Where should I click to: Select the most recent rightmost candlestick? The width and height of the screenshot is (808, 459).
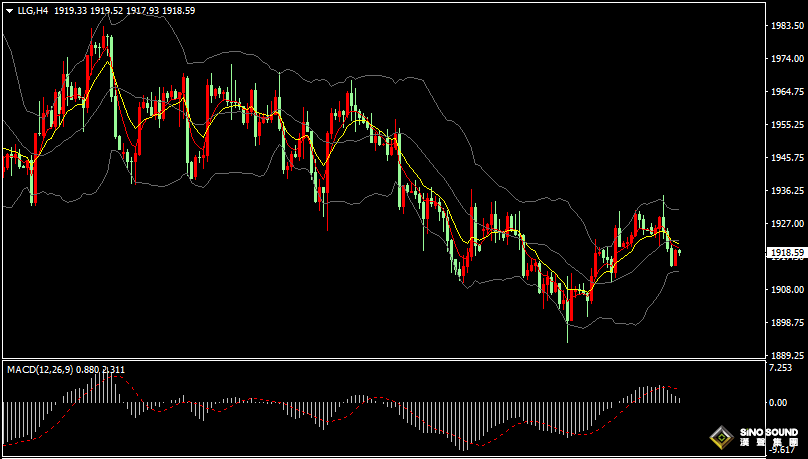coord(678,258)
